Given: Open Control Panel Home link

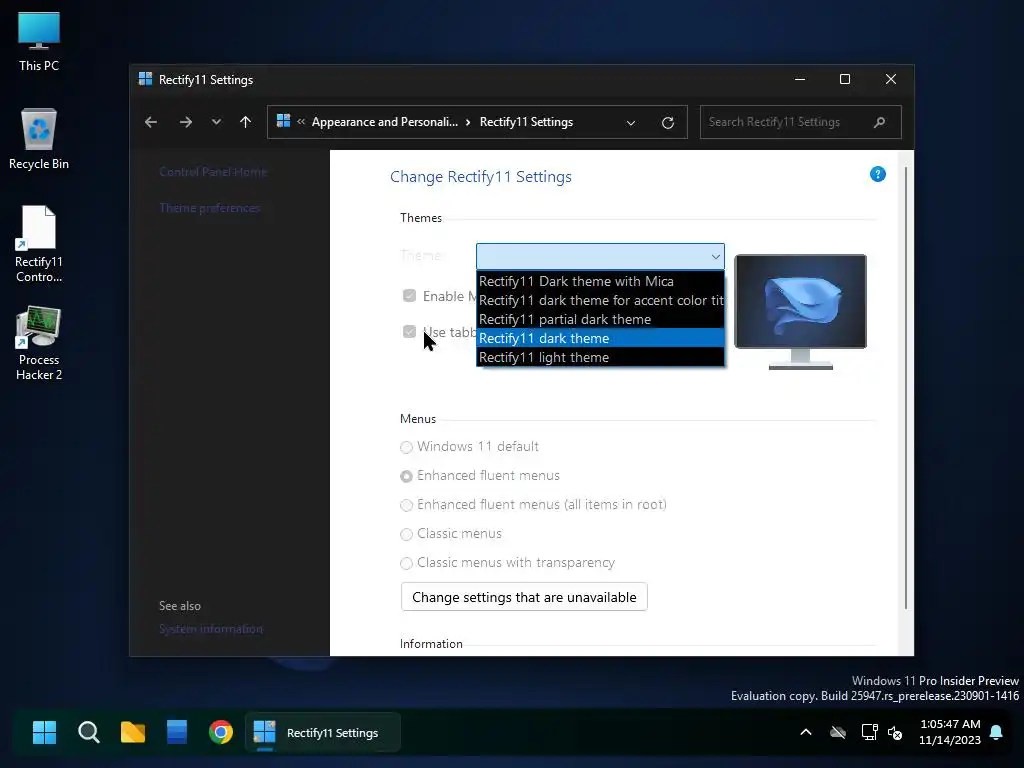Looking at the screenshot, I should click(213, 172).
